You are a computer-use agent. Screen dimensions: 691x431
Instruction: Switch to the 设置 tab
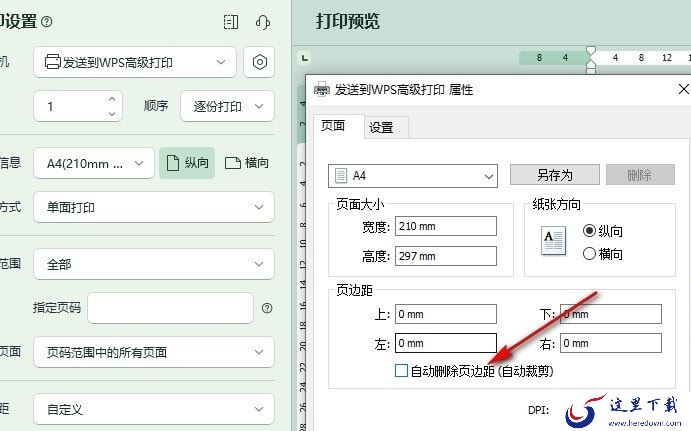tap(382, 128)
